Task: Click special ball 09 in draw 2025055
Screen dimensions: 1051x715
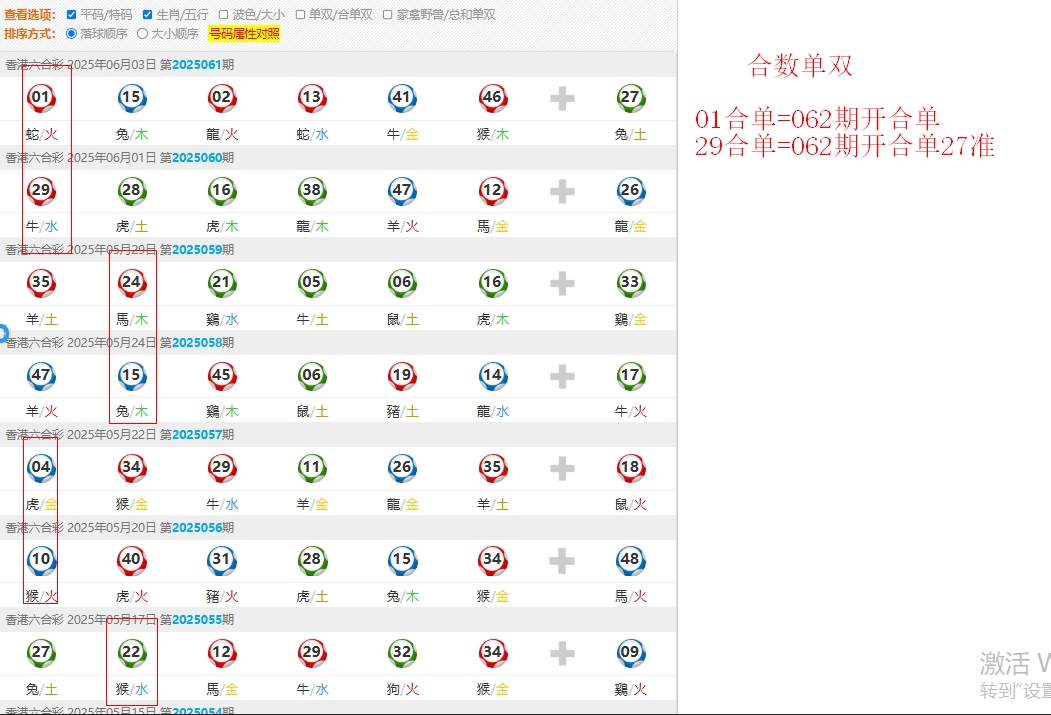Action: [x=631, y=653]
